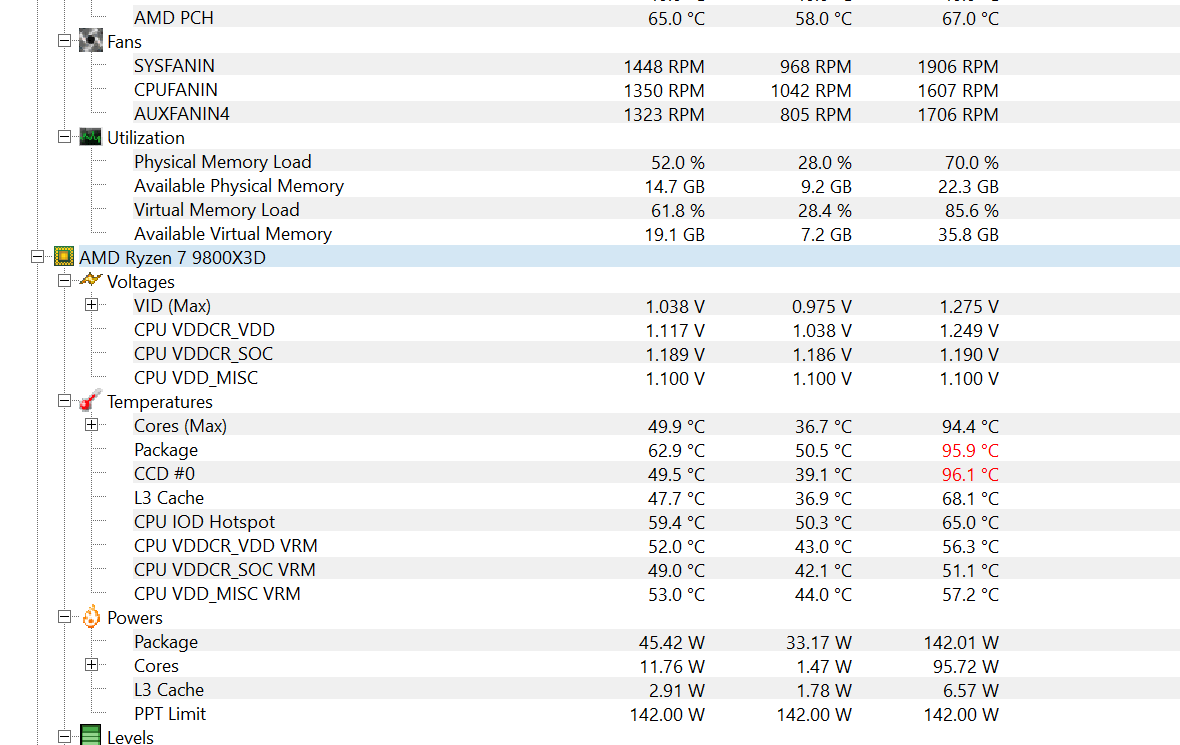Expand the Cores (Max) temperature entry
The image size is (1180, 745).
(x=92, y=424)
